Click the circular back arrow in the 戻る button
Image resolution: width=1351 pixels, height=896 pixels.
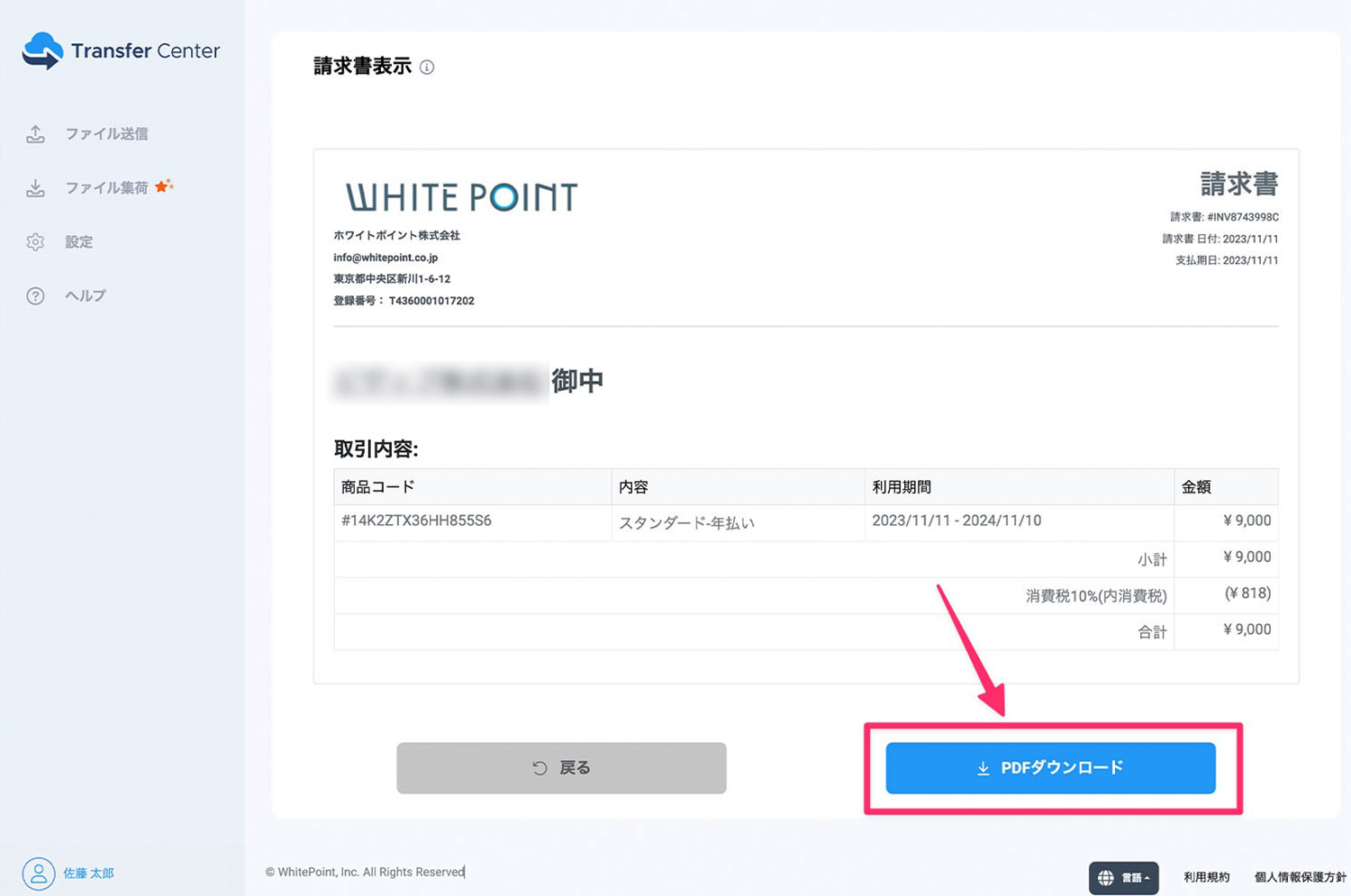(538, 767)
